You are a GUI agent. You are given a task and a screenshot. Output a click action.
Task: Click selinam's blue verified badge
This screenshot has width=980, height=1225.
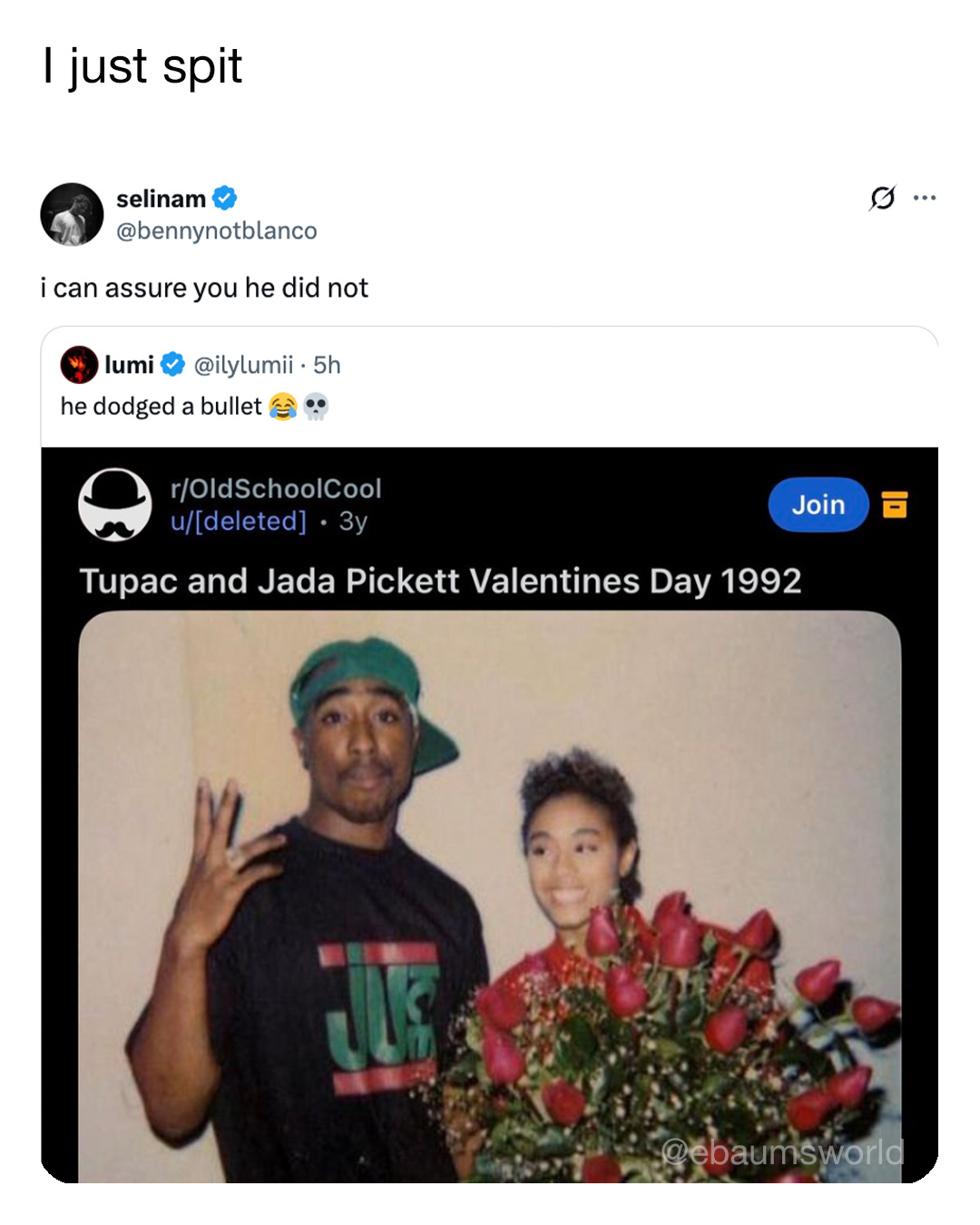click(222, 199)
